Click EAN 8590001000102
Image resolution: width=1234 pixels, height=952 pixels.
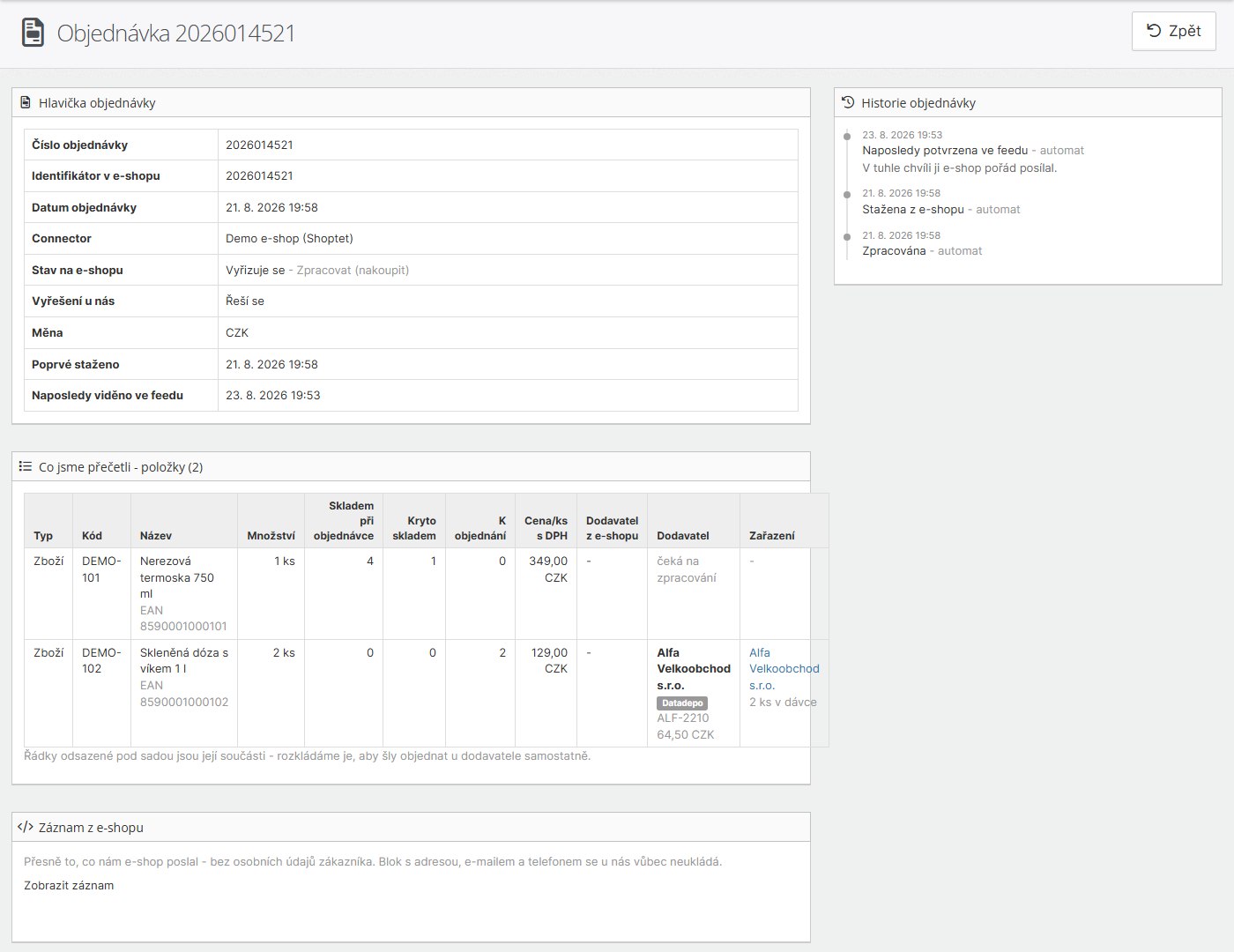pos(183,694)
